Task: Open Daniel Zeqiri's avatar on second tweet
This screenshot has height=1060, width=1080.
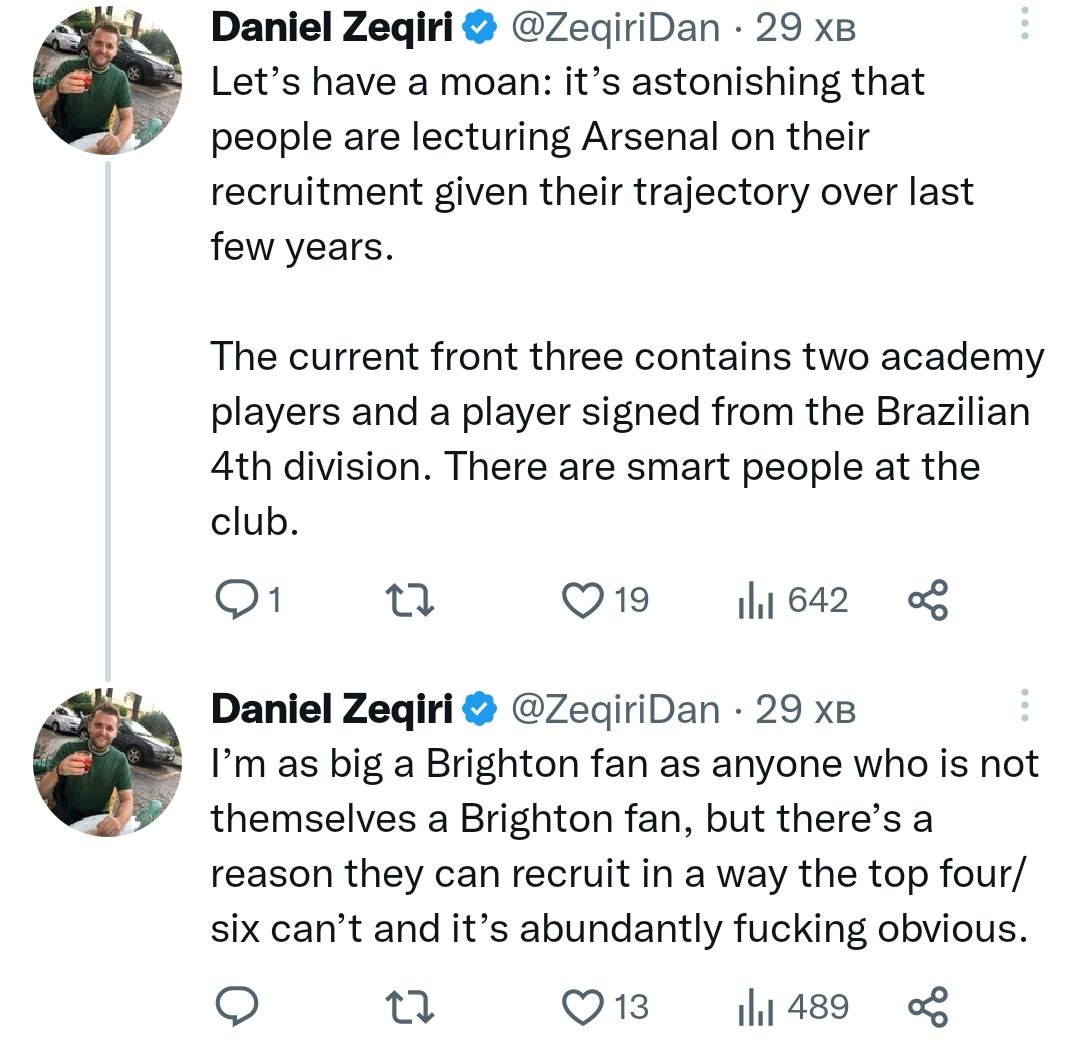Action: click(105, 765)
